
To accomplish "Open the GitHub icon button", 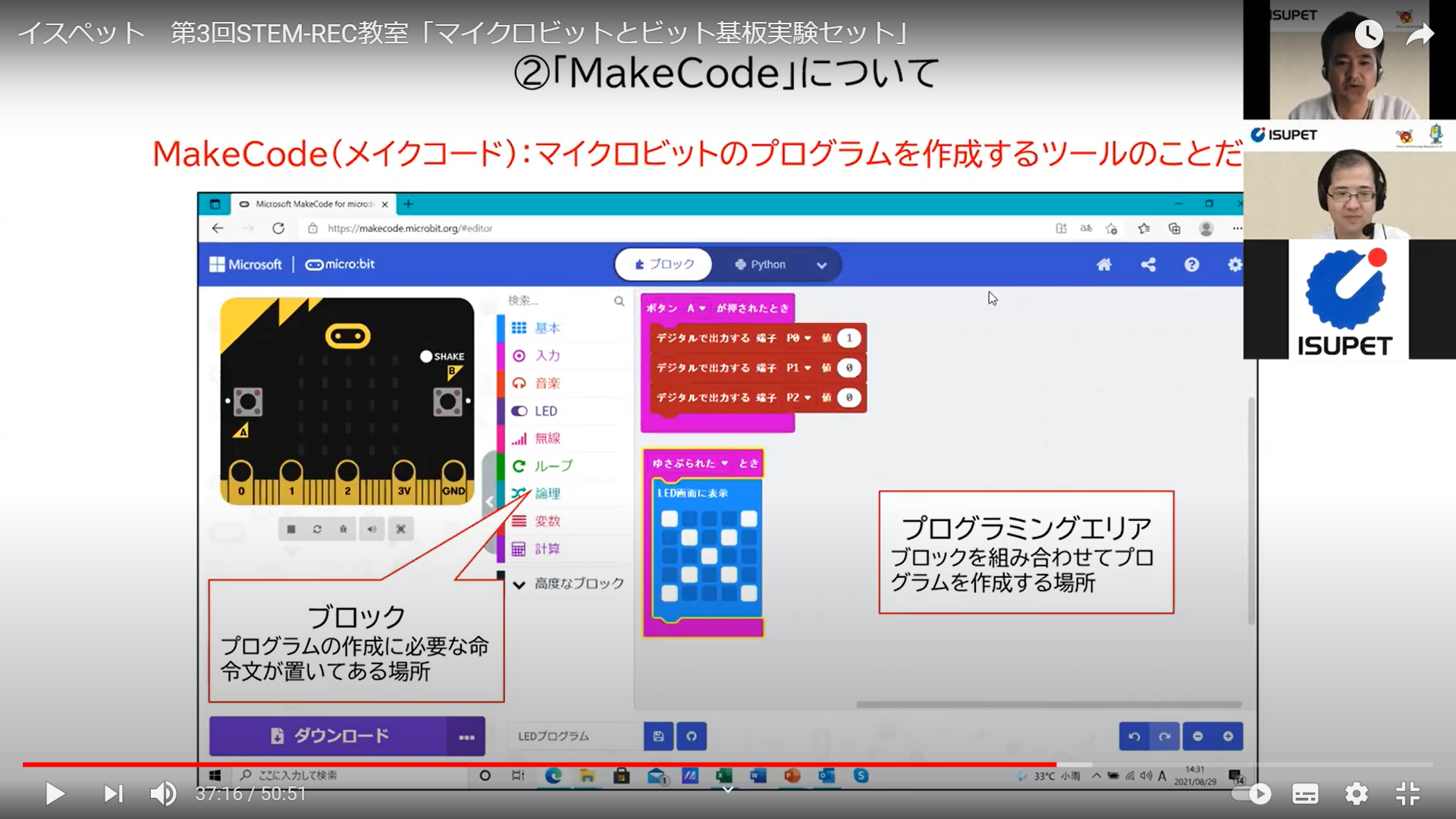I will (692, 736).
